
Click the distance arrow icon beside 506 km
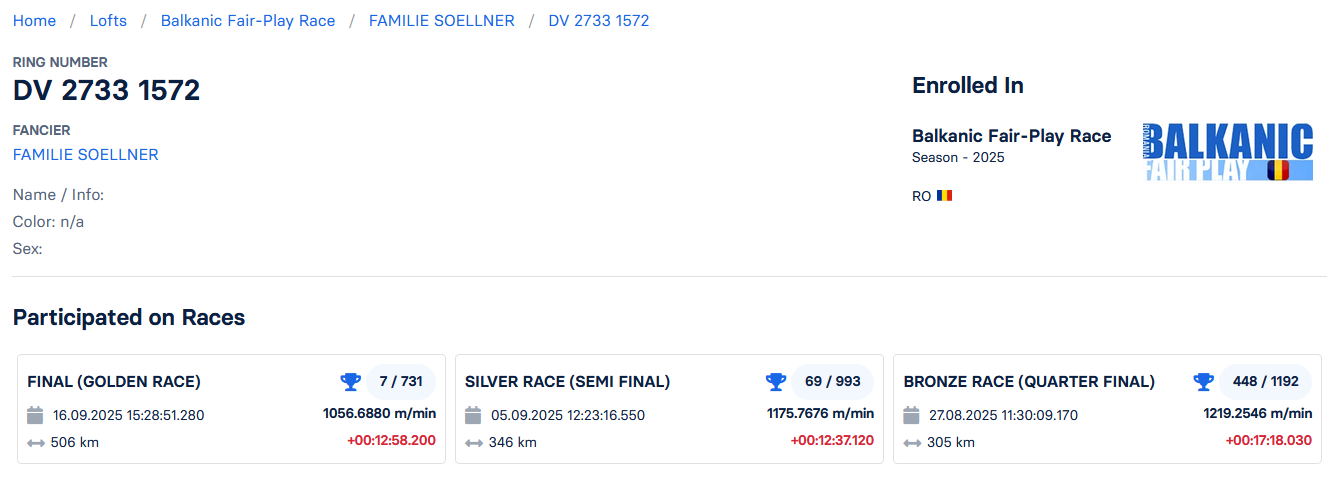click(35, 442)
